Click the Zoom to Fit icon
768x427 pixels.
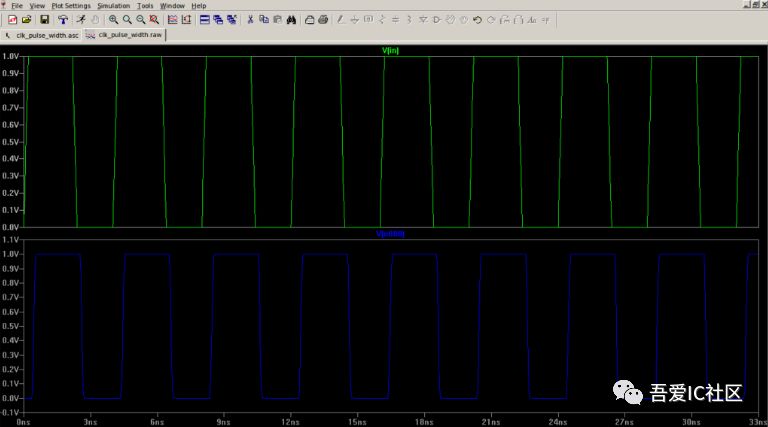click(x=154, y=19)
